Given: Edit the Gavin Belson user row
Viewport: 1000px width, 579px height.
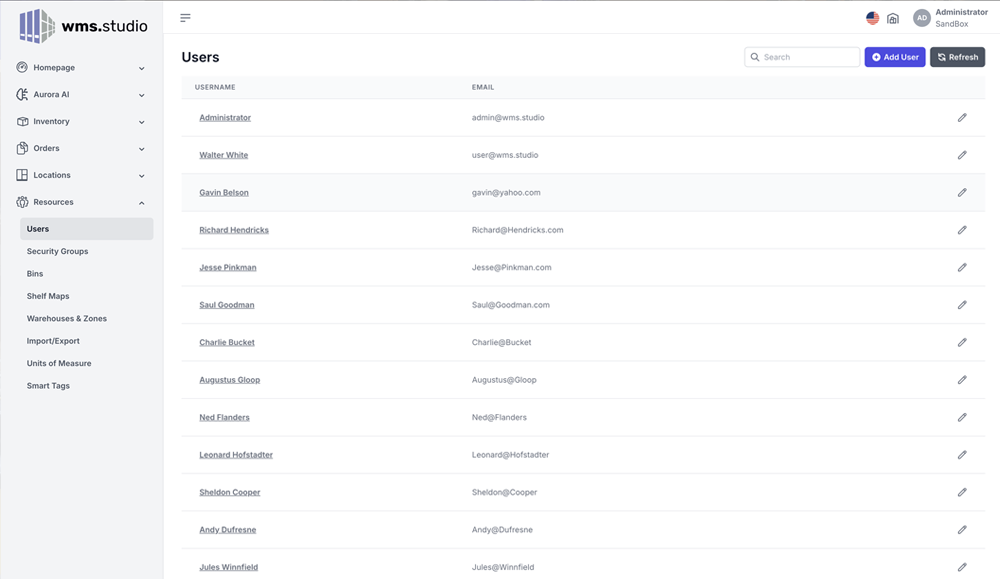Looking at the screenshot, I should 962,193.
